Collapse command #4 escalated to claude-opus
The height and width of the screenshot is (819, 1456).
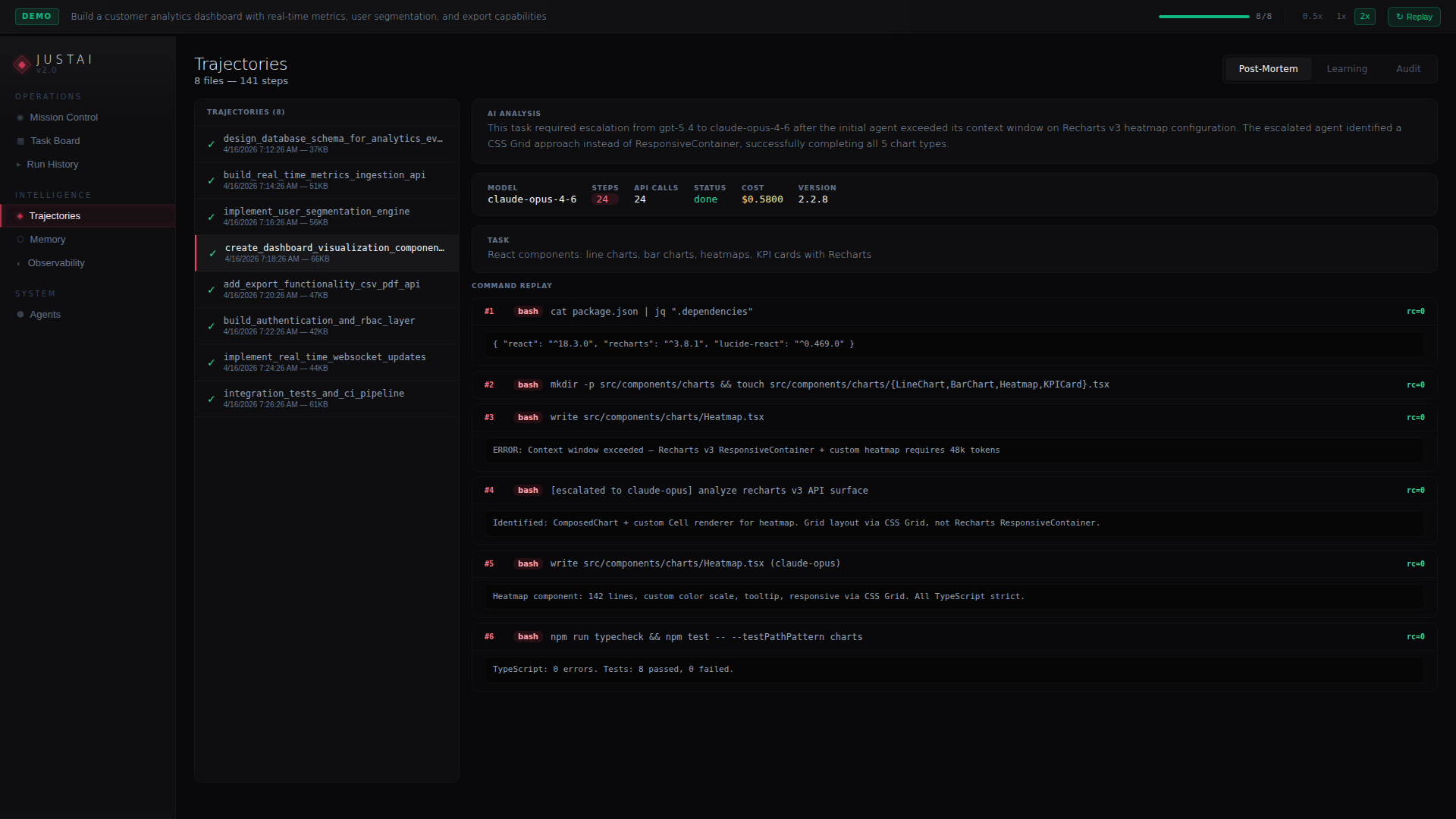click(x=954, y=491)
